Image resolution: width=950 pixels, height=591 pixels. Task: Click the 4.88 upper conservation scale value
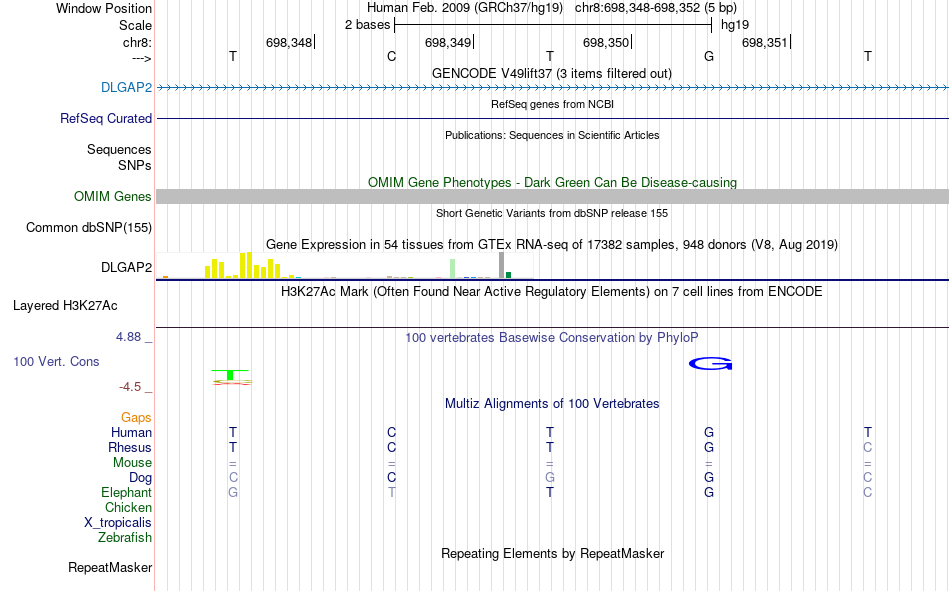coord(128,336)
